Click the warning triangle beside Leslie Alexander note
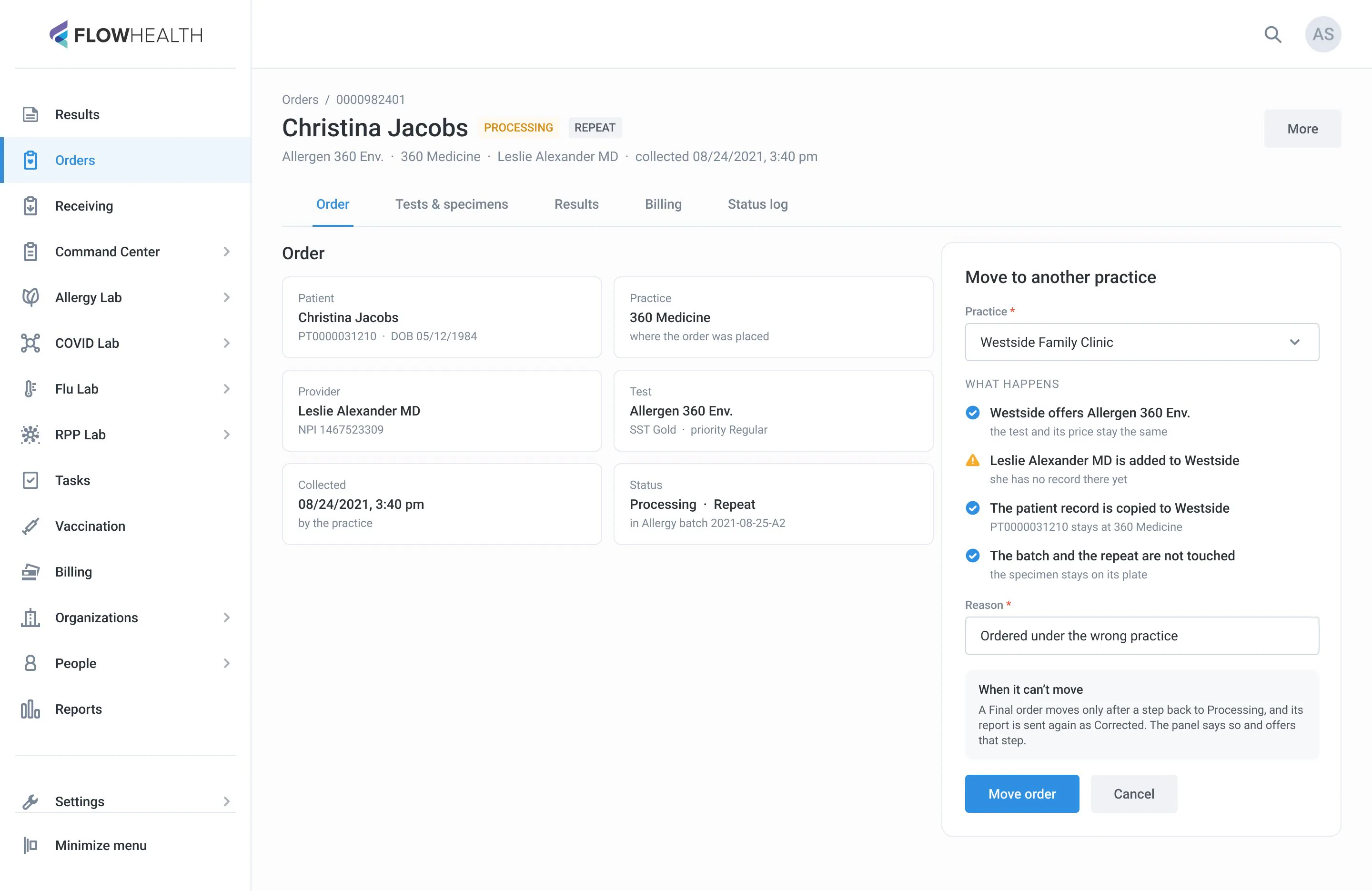 (972, 460)
